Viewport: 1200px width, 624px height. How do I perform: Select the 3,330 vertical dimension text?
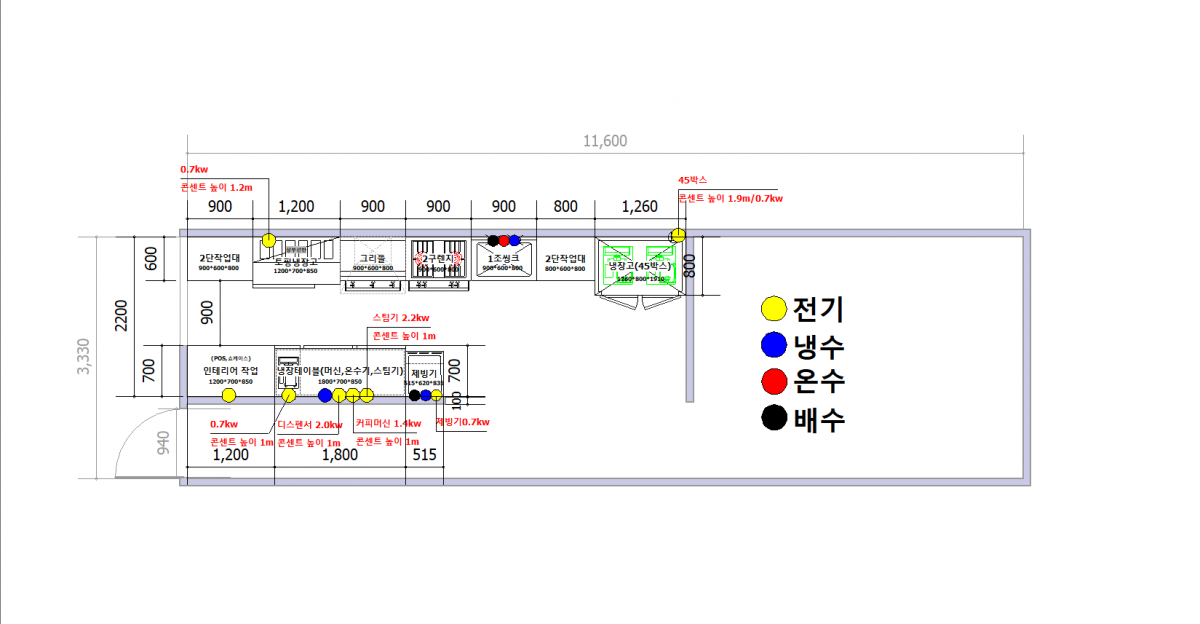[85, 358]
